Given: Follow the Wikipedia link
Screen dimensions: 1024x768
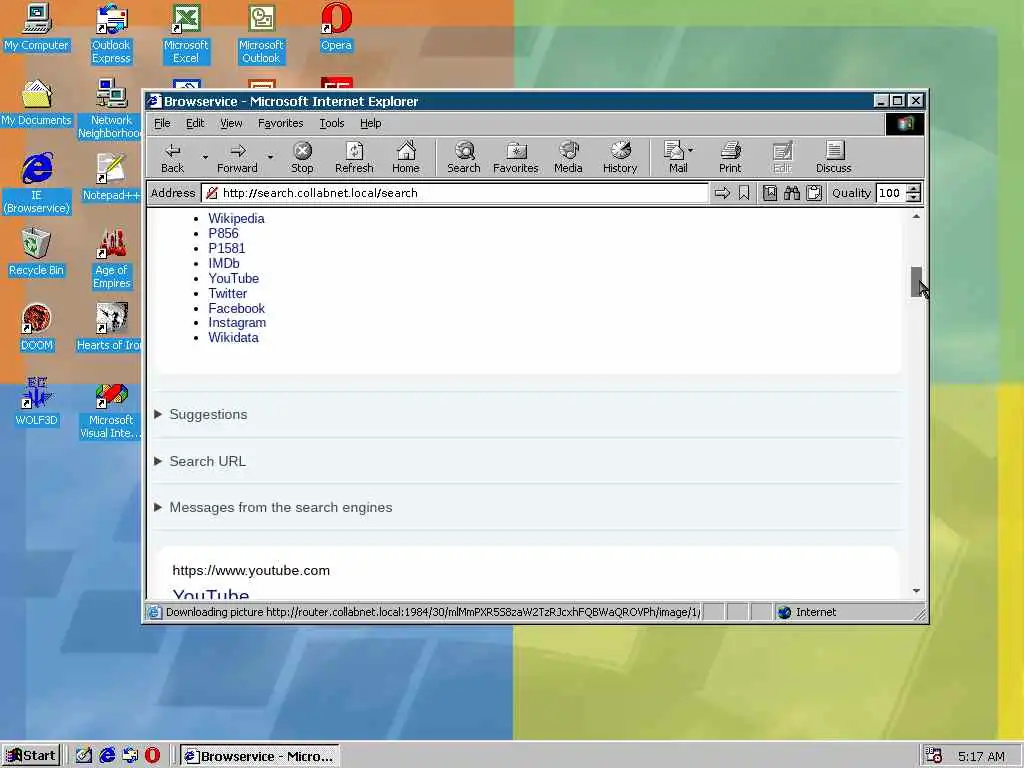Looking at the screenshot, I should [236, 219].
